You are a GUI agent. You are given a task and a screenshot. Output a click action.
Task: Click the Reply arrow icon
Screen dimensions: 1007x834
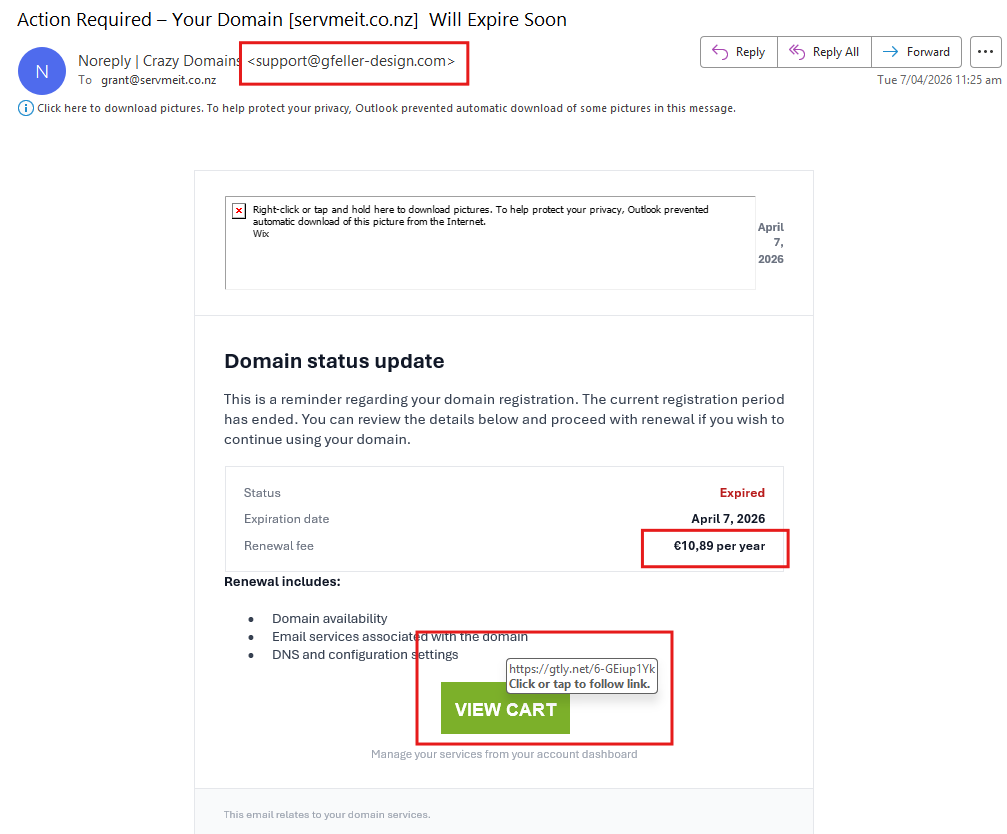pos(720,52)
